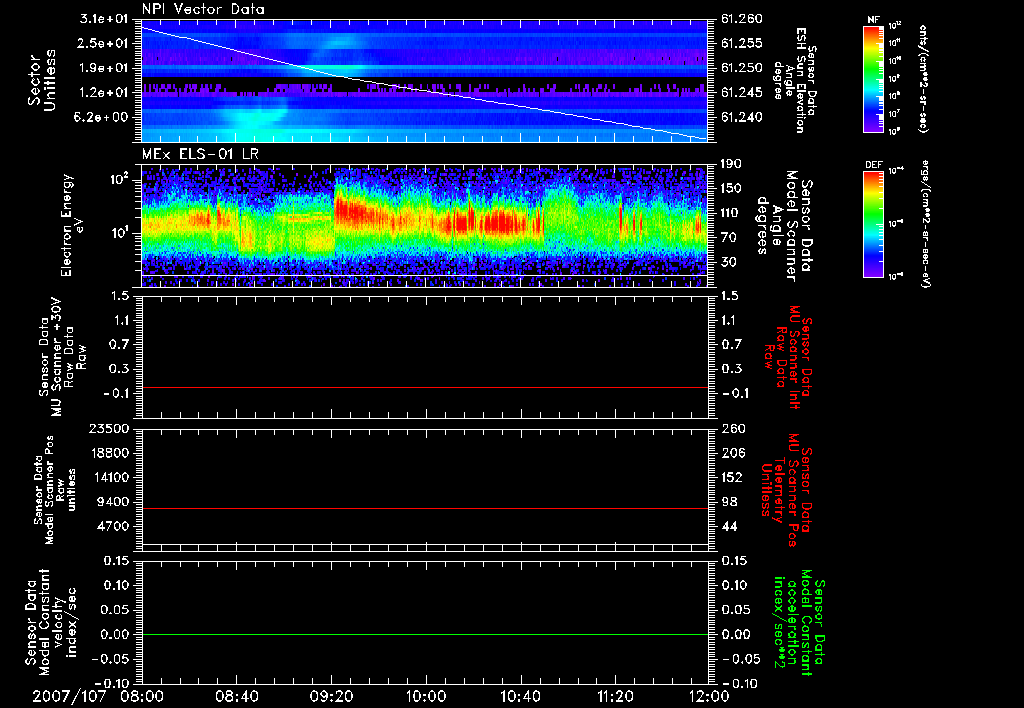The image size is (1024, 708).
Task: Click the '61.245' elevation tick label
Action: 741,93
